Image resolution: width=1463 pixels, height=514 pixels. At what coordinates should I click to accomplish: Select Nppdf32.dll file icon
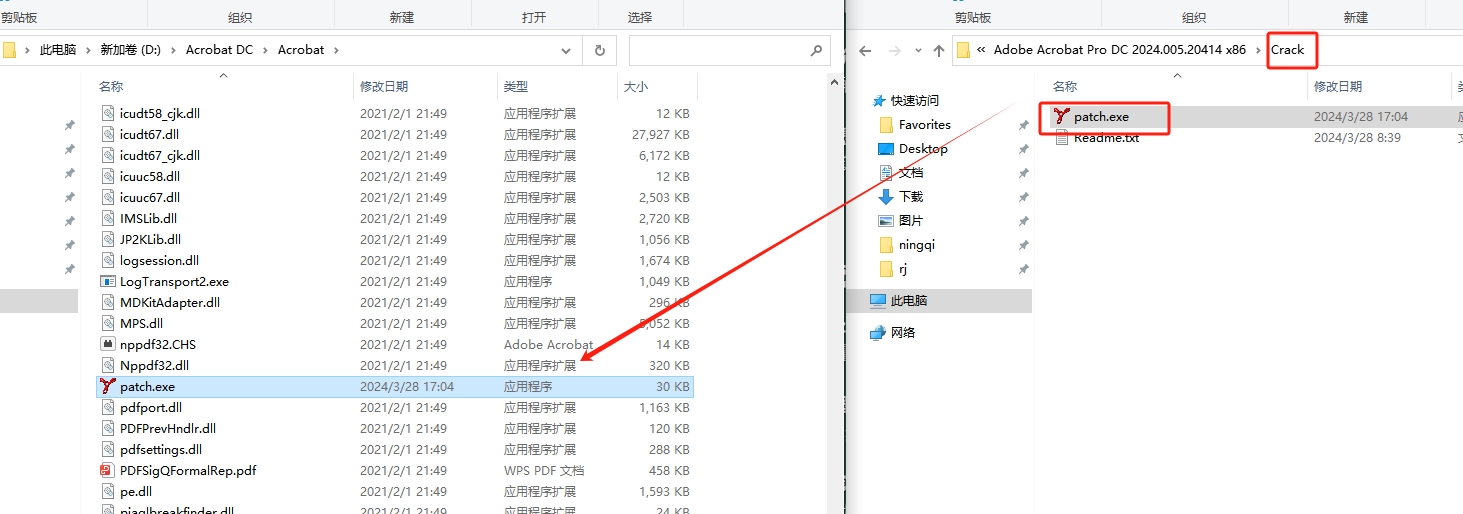pyautogui.click(x=108, y=365)
